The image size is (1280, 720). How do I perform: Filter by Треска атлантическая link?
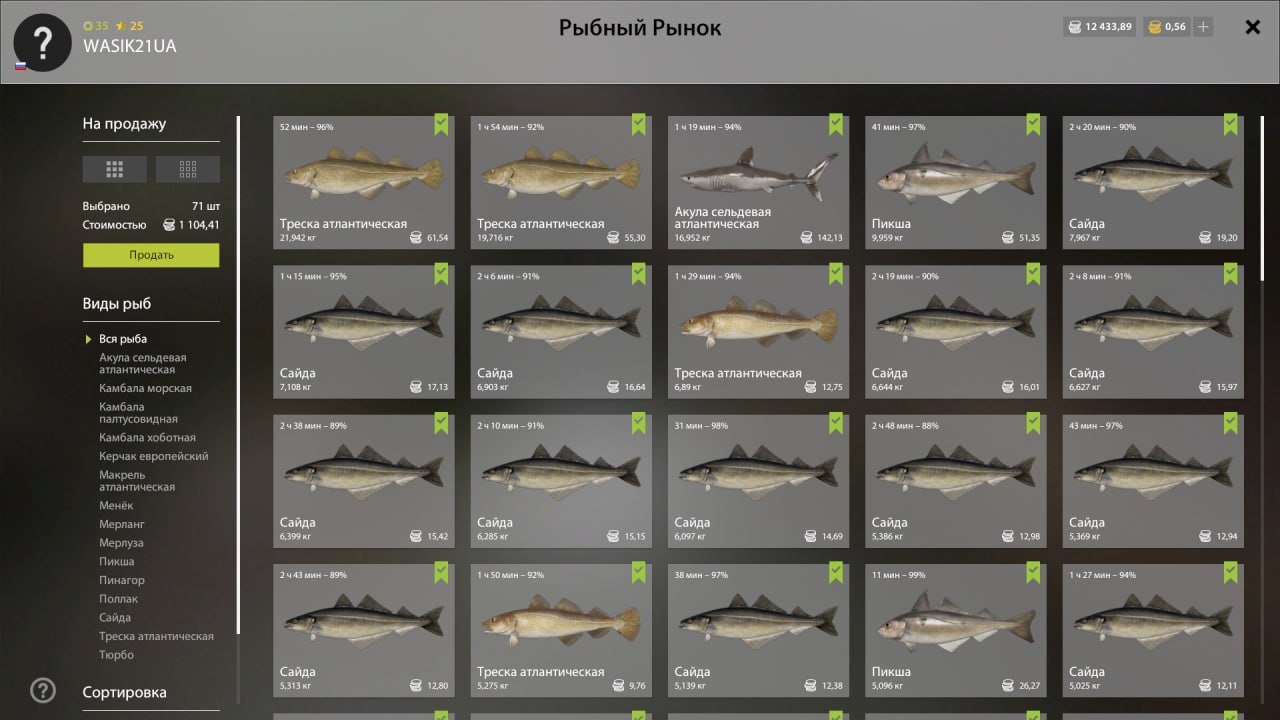(156, 636)
